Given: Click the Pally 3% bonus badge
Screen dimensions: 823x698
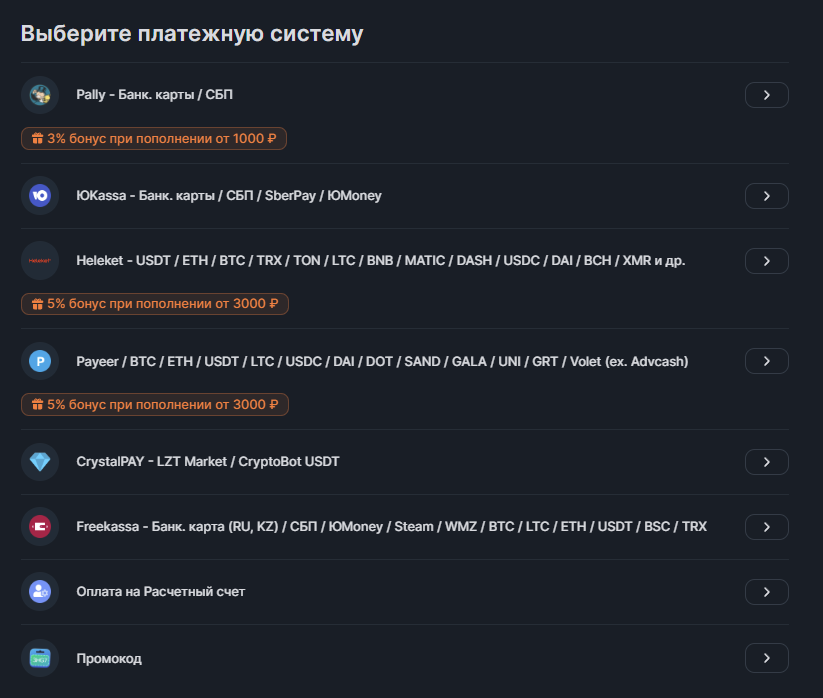Looking at the screenshot, I should 154,139.
